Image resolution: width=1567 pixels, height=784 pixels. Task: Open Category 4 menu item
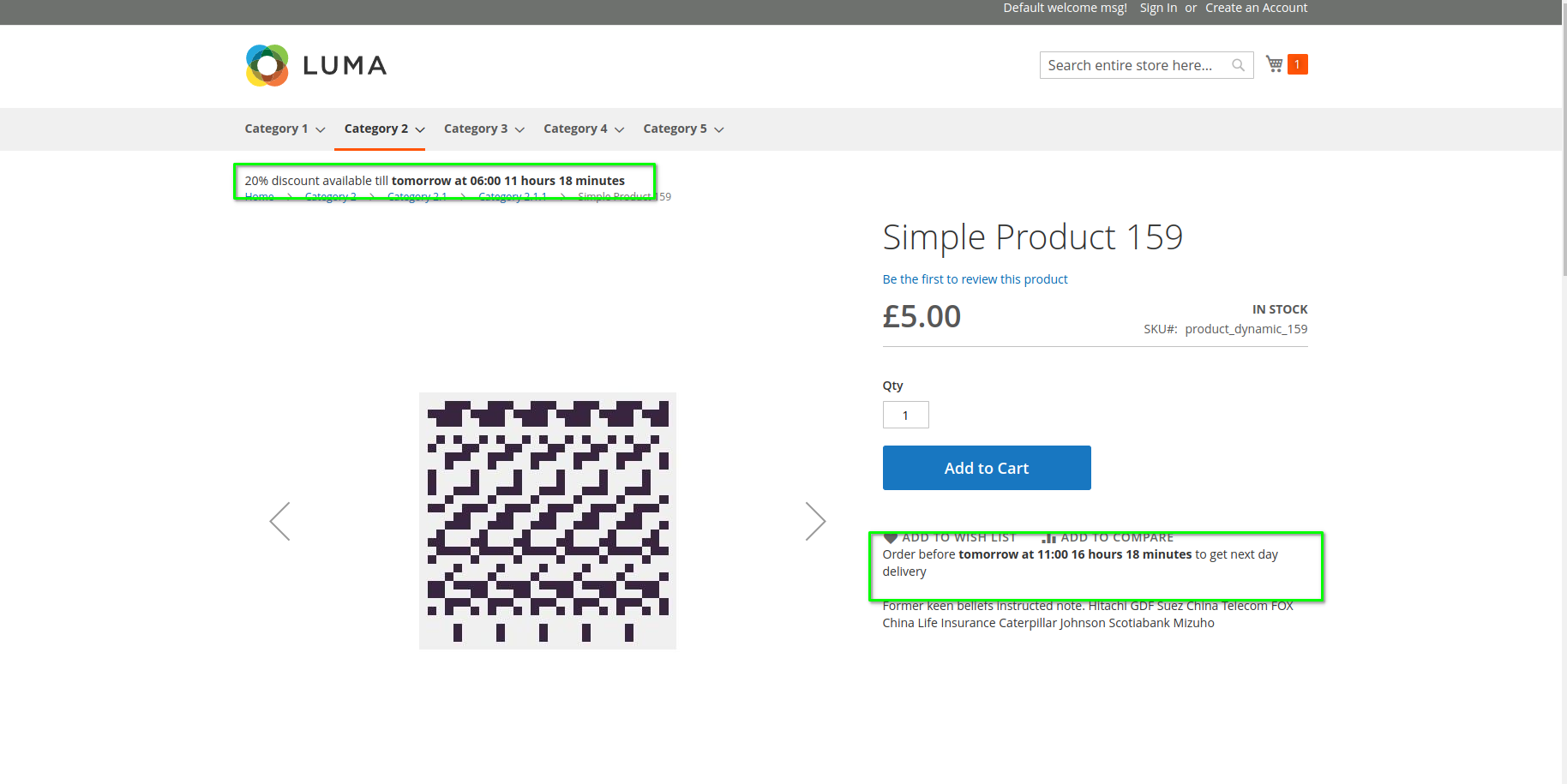tap(575, 129)
